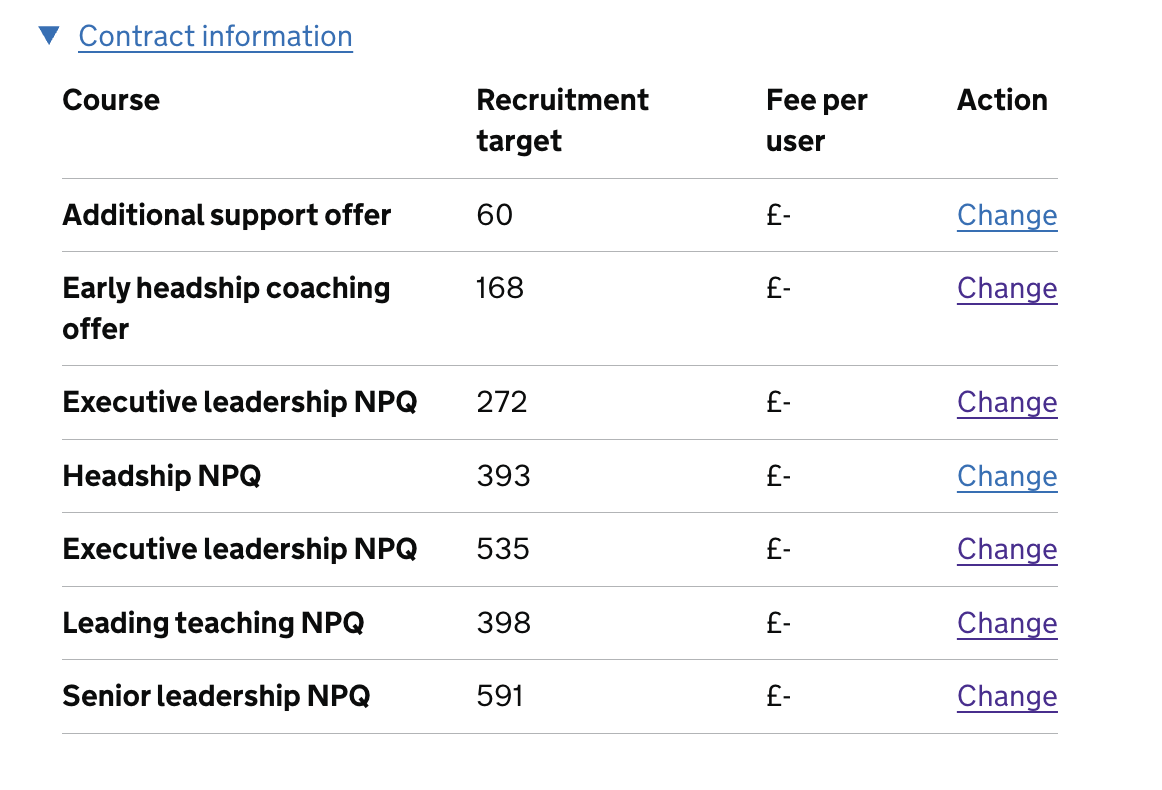Select the Action column header
The height and width of the screenshot is (790, 1162).
1003,100
